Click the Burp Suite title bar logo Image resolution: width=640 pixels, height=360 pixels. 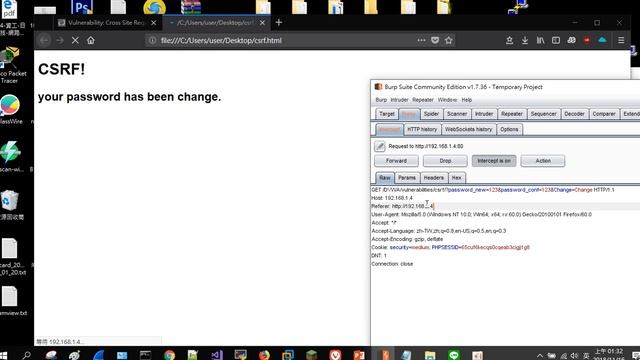(378, 87)
